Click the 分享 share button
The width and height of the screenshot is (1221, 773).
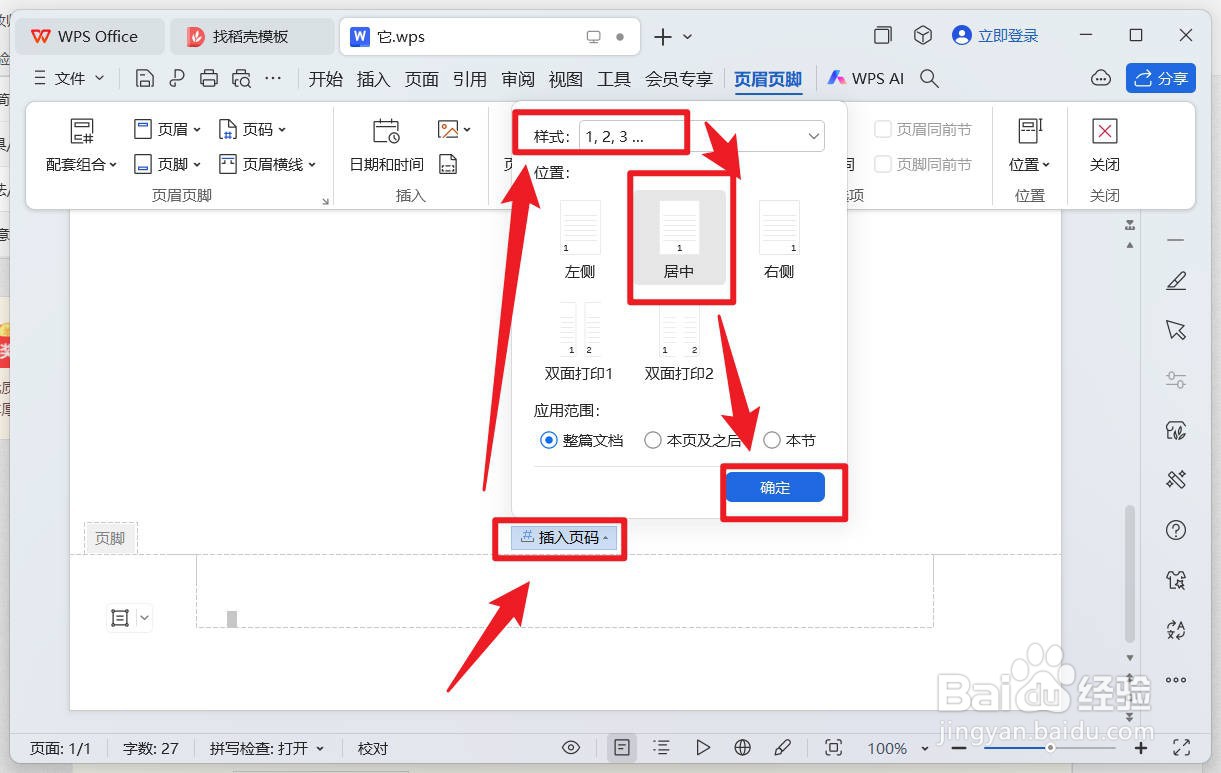[x=1160, y=78]
